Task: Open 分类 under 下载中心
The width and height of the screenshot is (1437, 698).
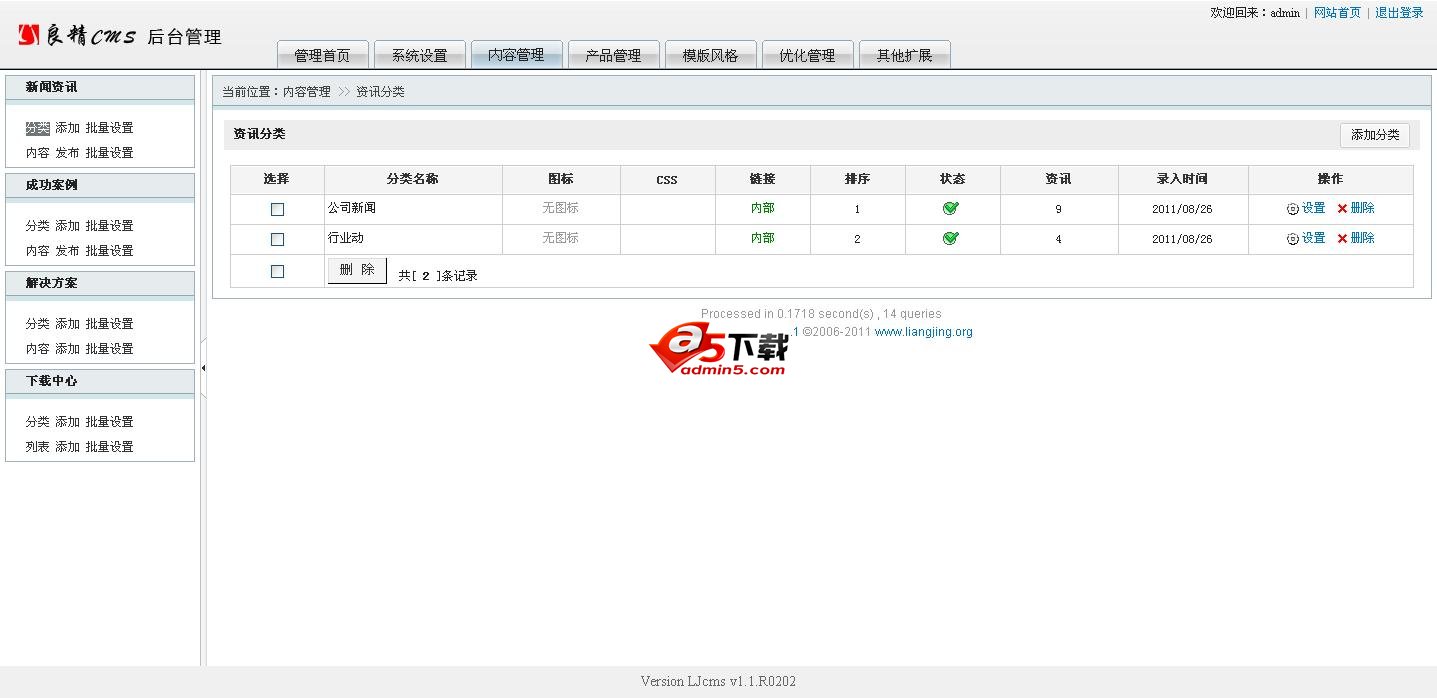Action: pyautogui.click(x=37, y=422)
